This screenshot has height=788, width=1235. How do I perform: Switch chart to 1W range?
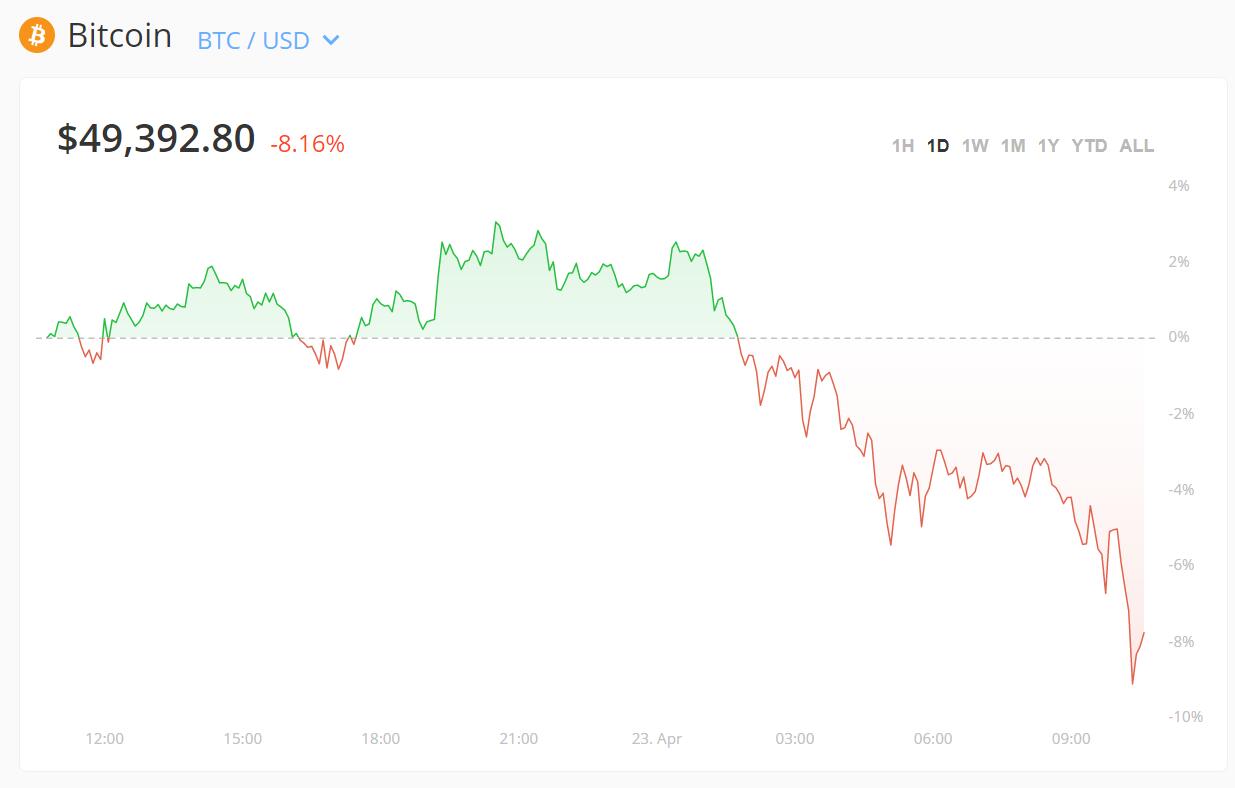(974, 146)
